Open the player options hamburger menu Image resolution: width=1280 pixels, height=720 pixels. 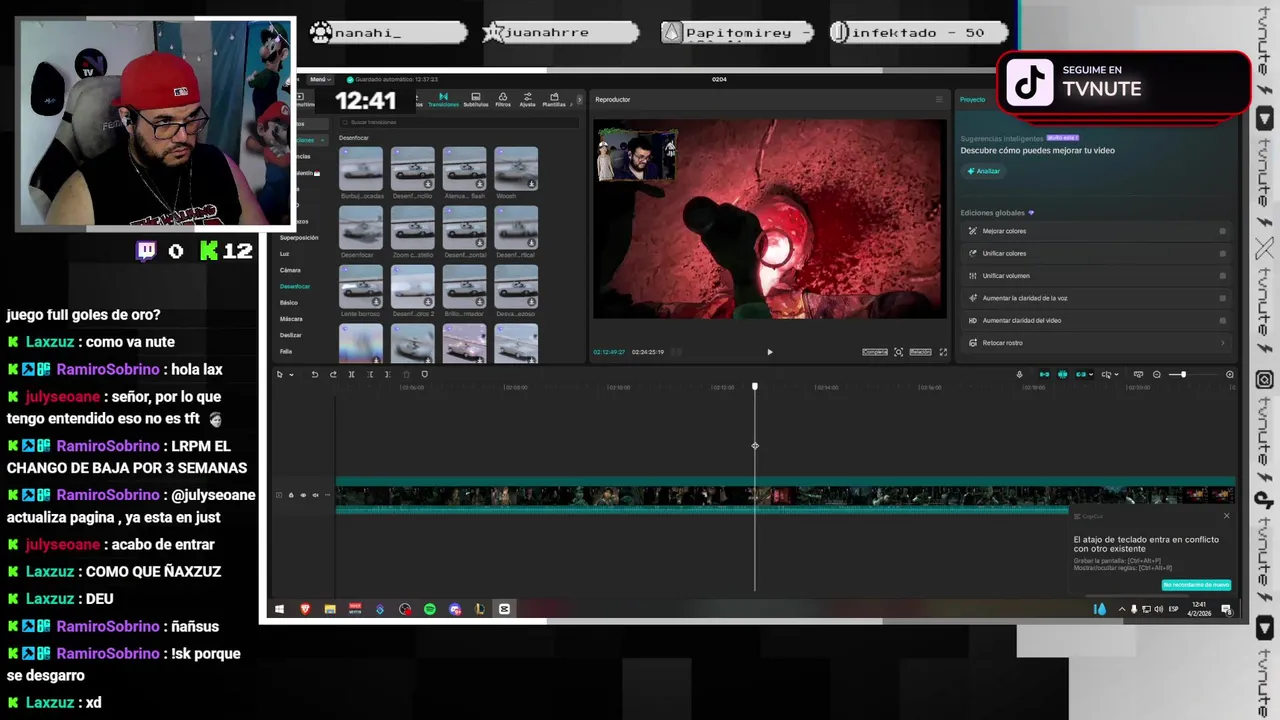[939, 99]
